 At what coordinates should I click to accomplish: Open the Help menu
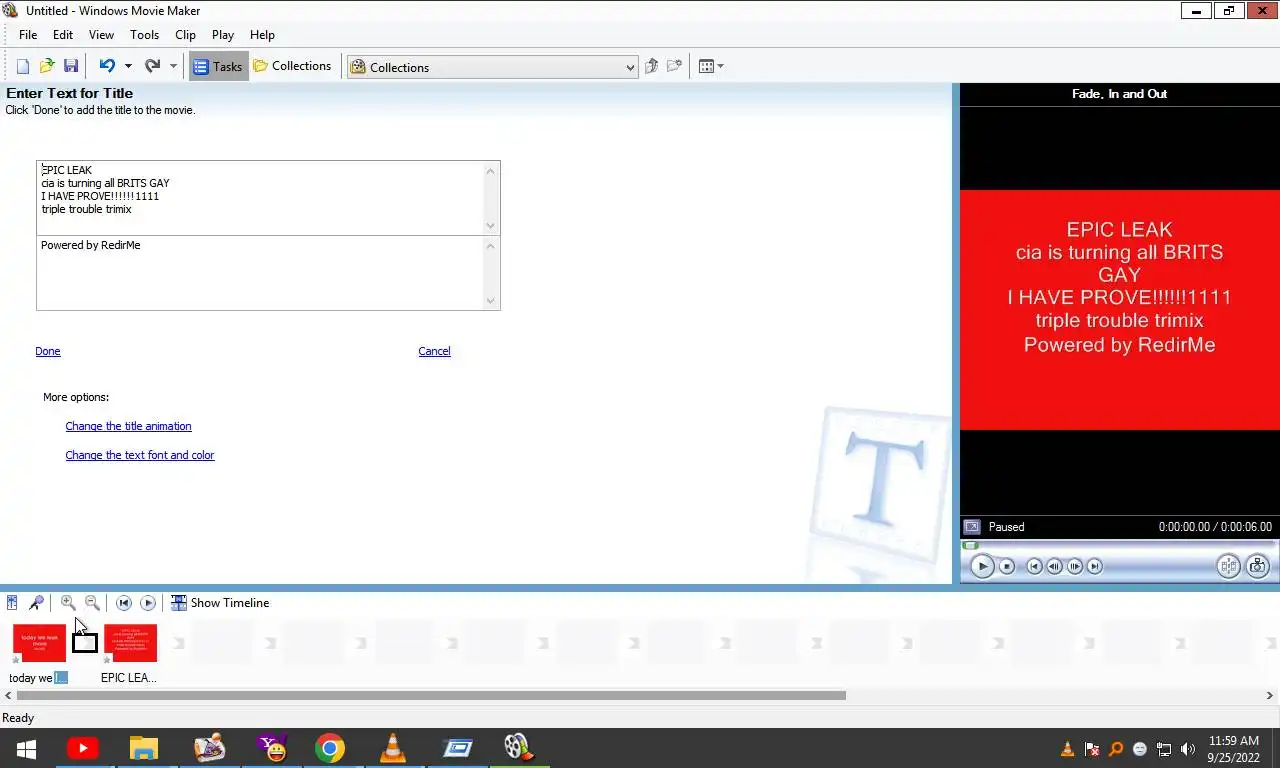pos(262,34)
